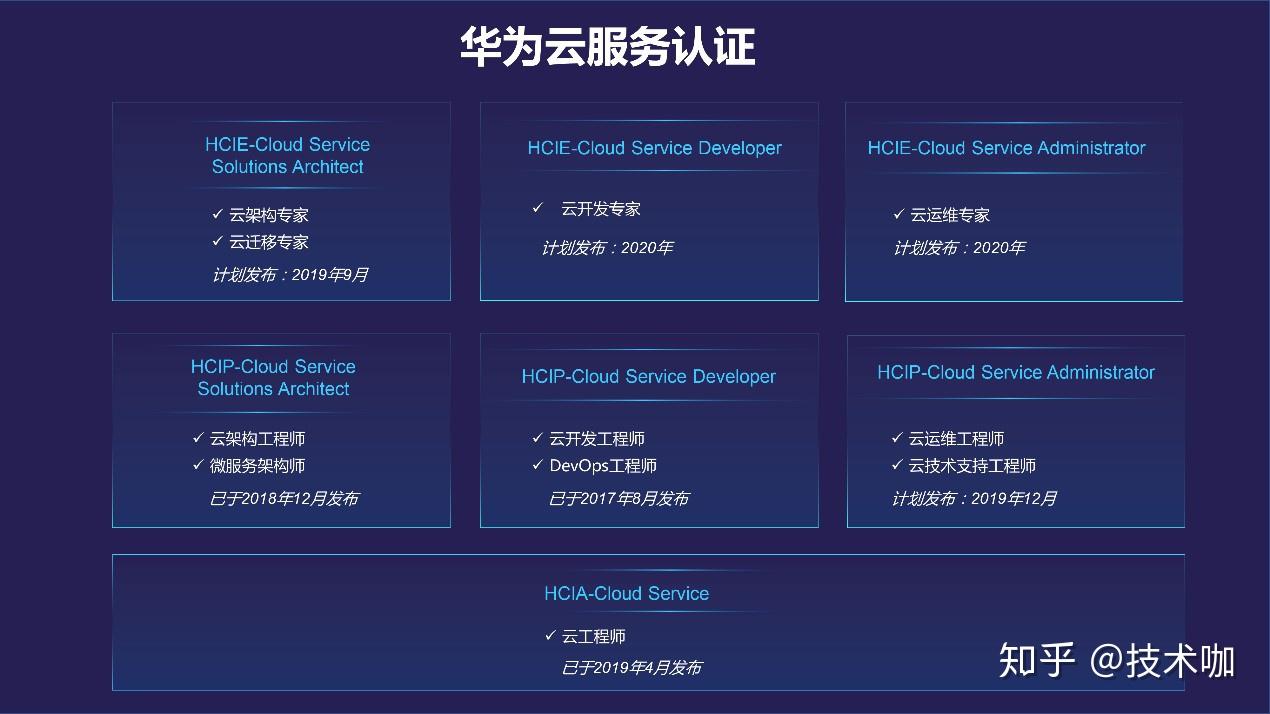The height and width of the screenshot is (714, 1270).
Task: Click the 云开发工程师 list item
Action: [597, 439]
